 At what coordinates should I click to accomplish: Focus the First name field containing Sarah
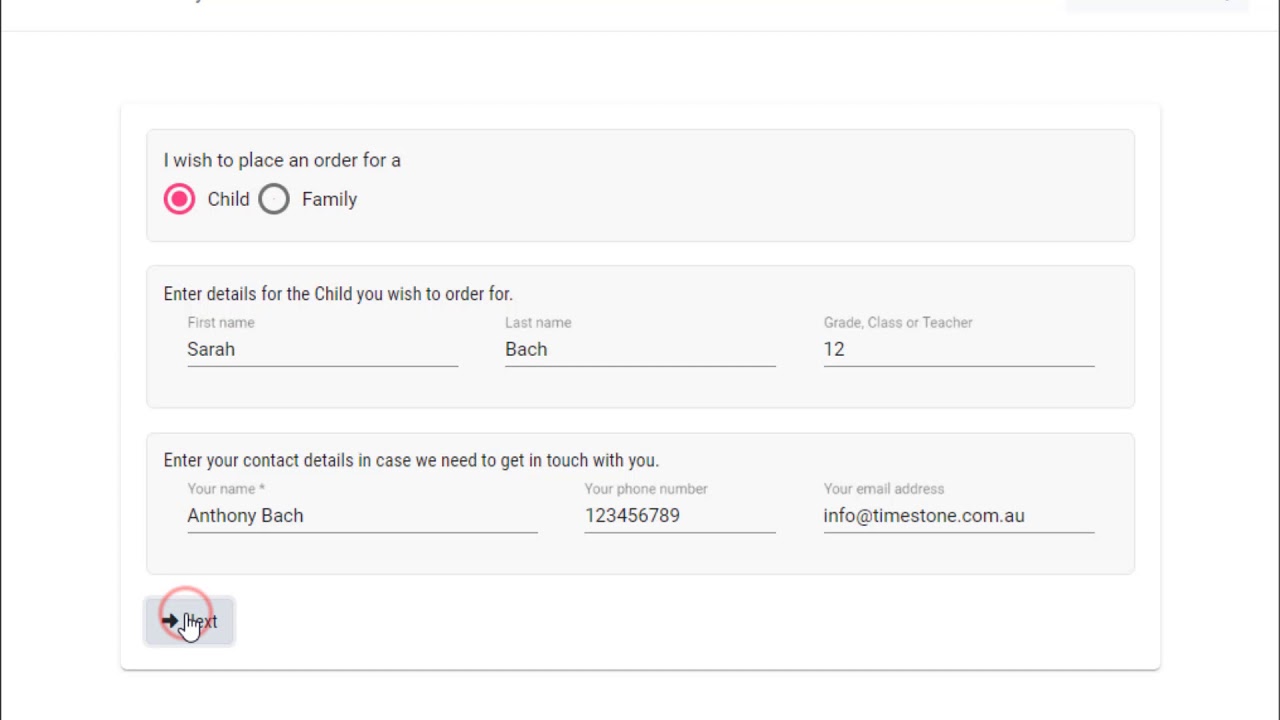tap(322, 349)
